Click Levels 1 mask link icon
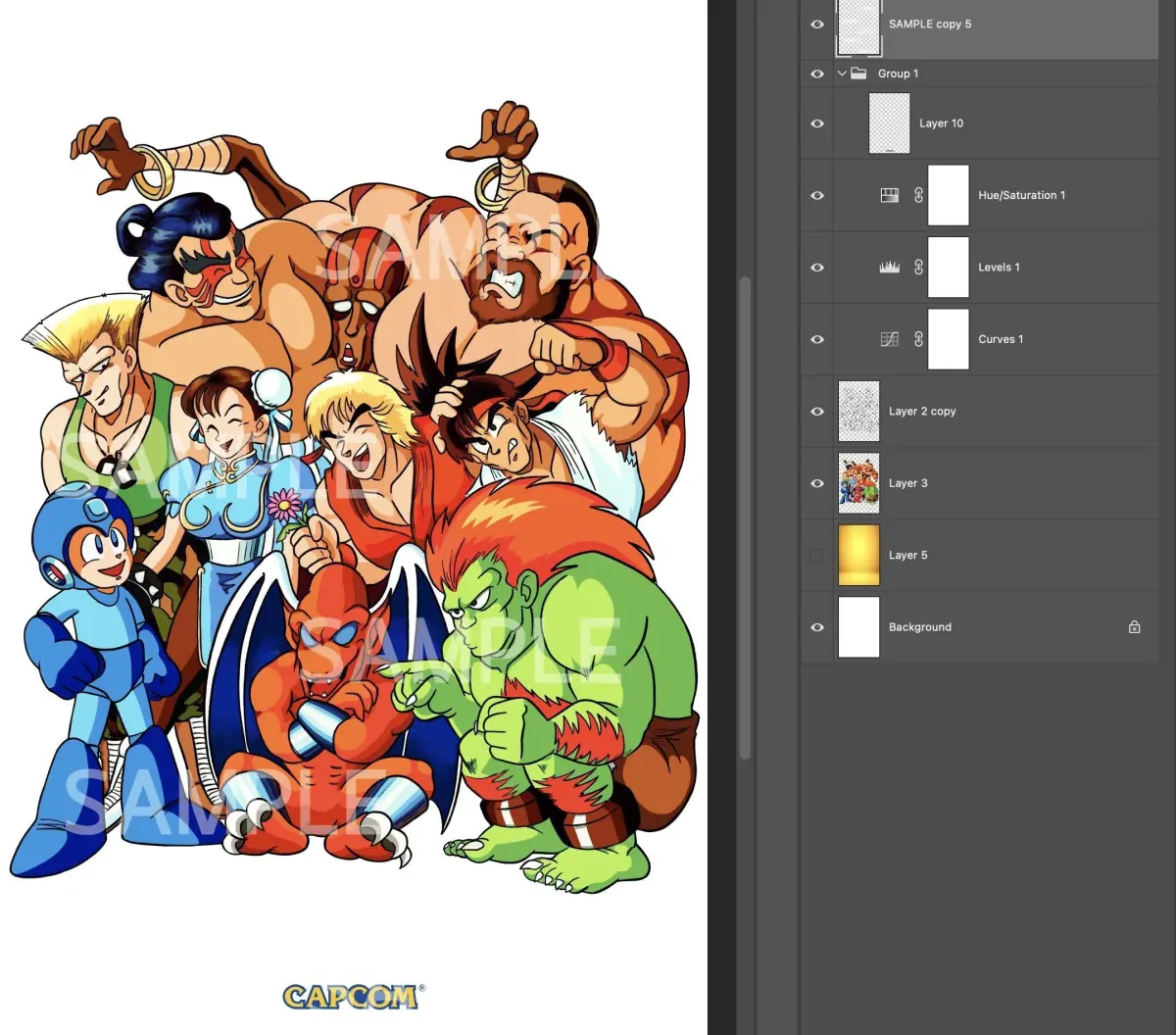 coord(918,268)
